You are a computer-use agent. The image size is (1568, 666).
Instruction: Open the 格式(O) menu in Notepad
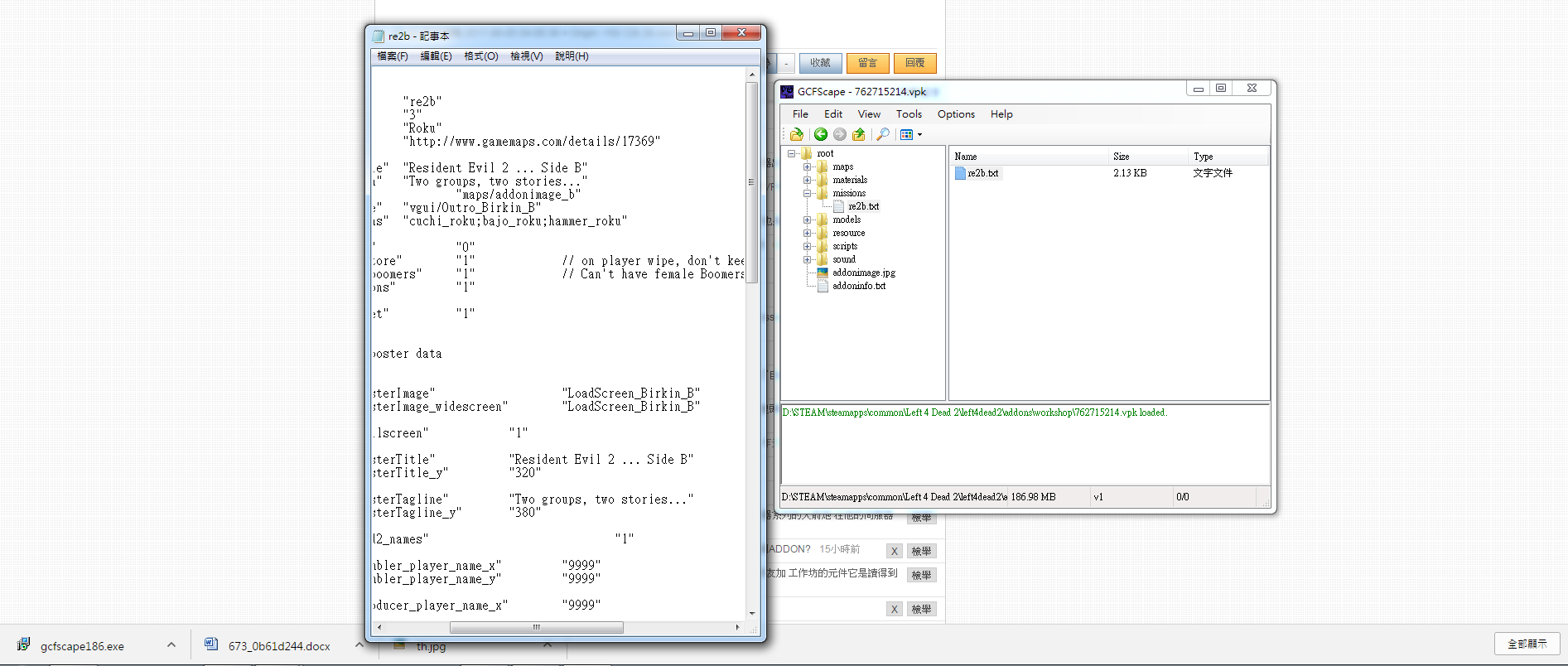pyautogui.click(x=481, y=56)
